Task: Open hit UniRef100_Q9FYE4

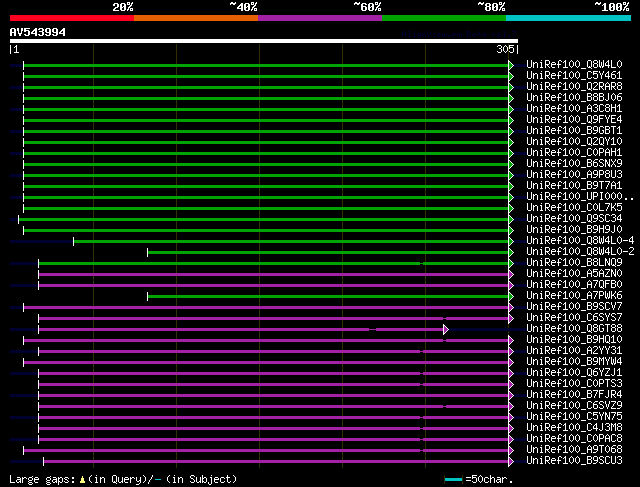Action: (574, 120)
